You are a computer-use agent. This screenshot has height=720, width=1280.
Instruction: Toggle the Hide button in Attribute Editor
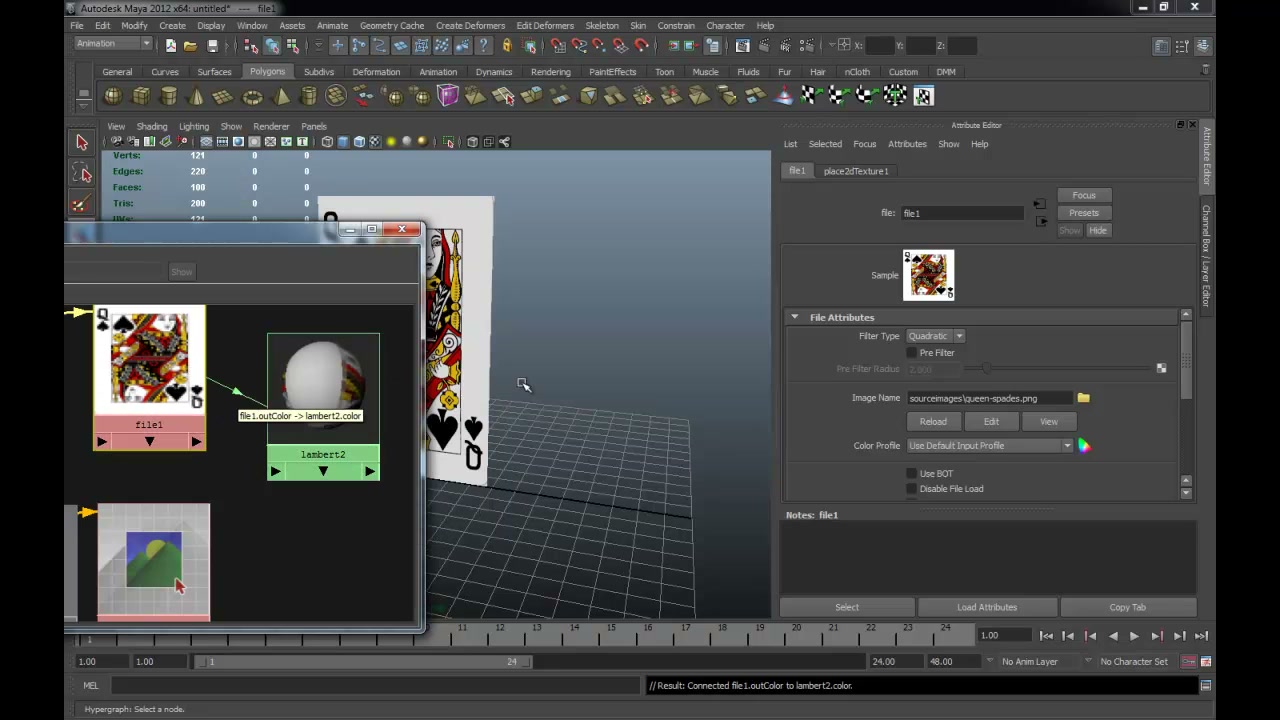(1098, 231)
